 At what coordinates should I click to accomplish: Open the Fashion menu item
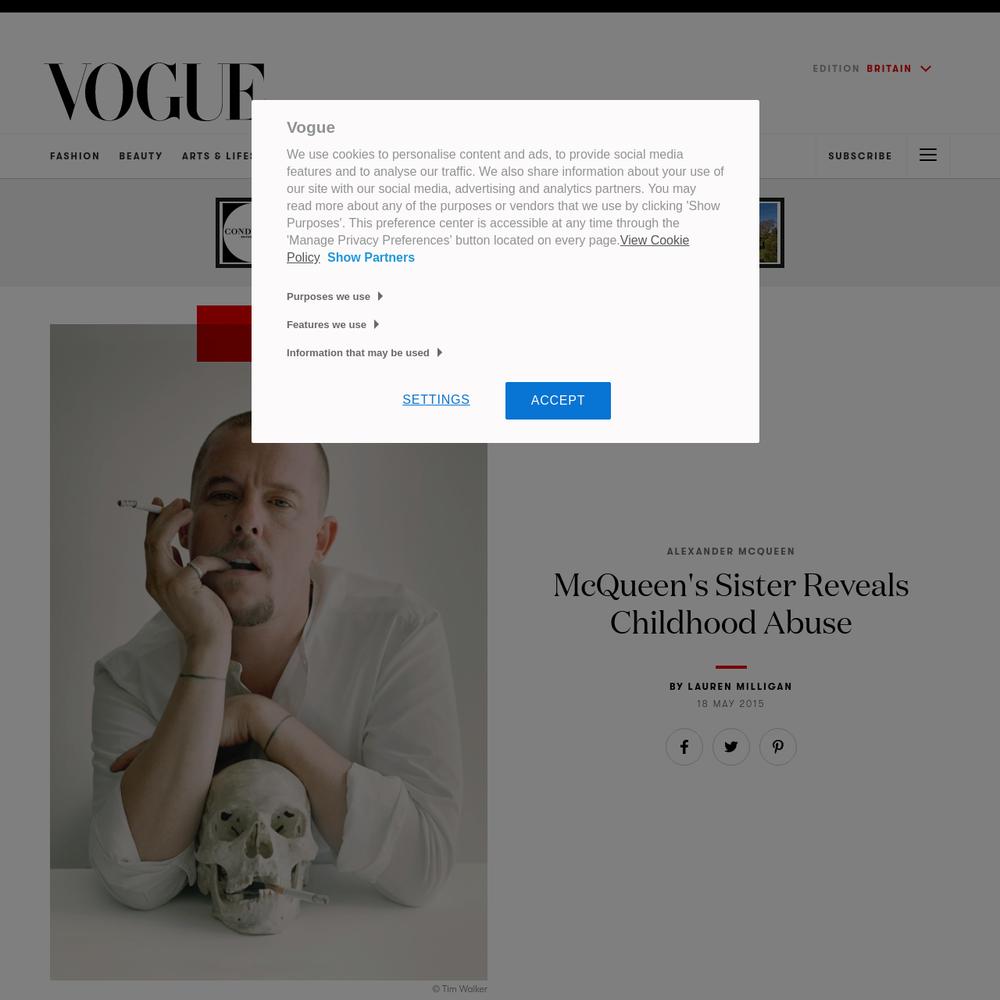tap(75, 156)
